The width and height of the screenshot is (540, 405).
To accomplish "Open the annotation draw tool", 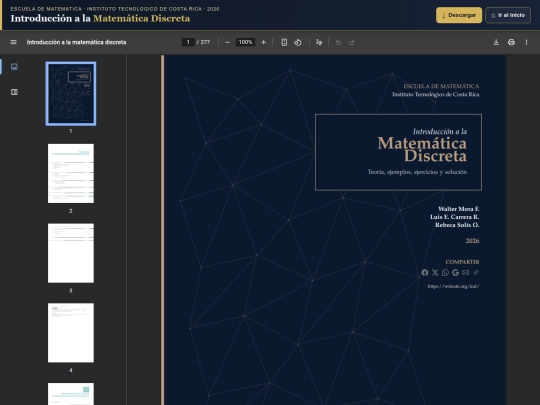I will point(319,42).
